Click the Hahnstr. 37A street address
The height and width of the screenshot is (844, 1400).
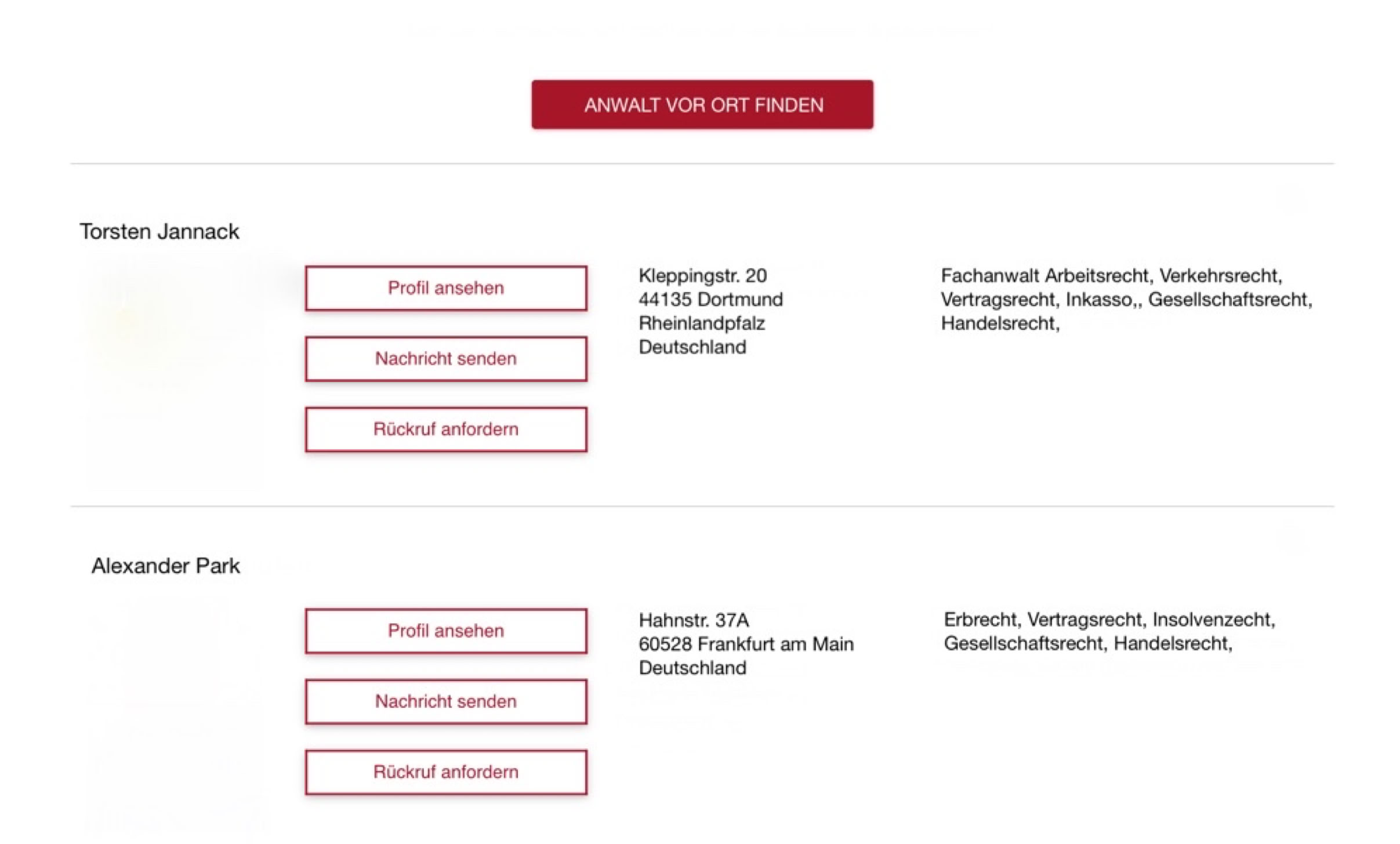tap(694, 620)
